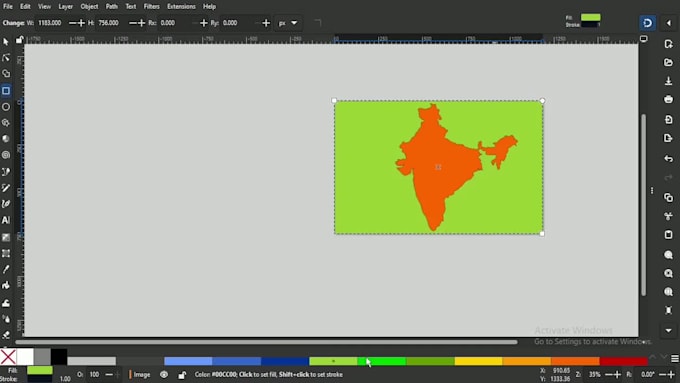Open palette options menu at far right

pyautogui.click(x=675, y=358)
